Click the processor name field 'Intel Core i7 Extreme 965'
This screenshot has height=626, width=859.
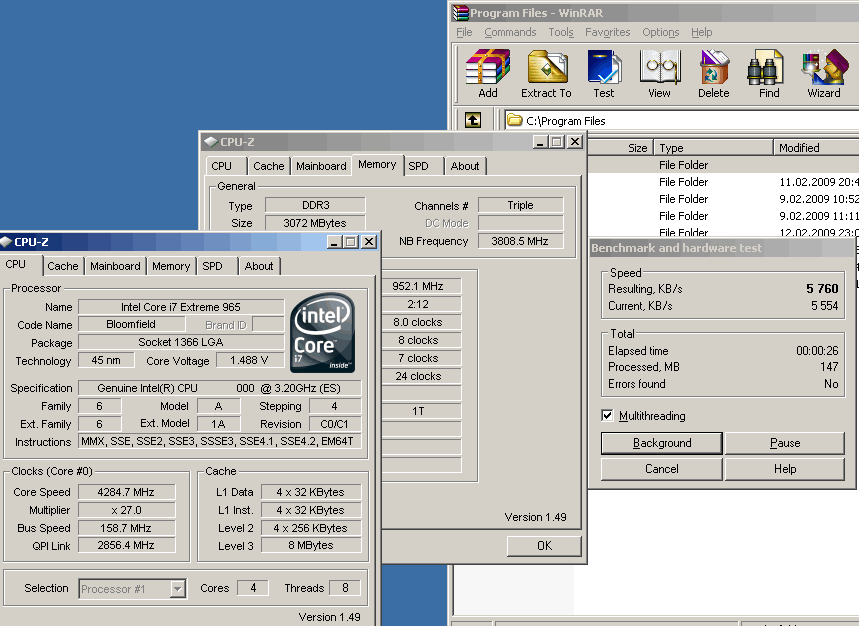[x=181, y=307]
